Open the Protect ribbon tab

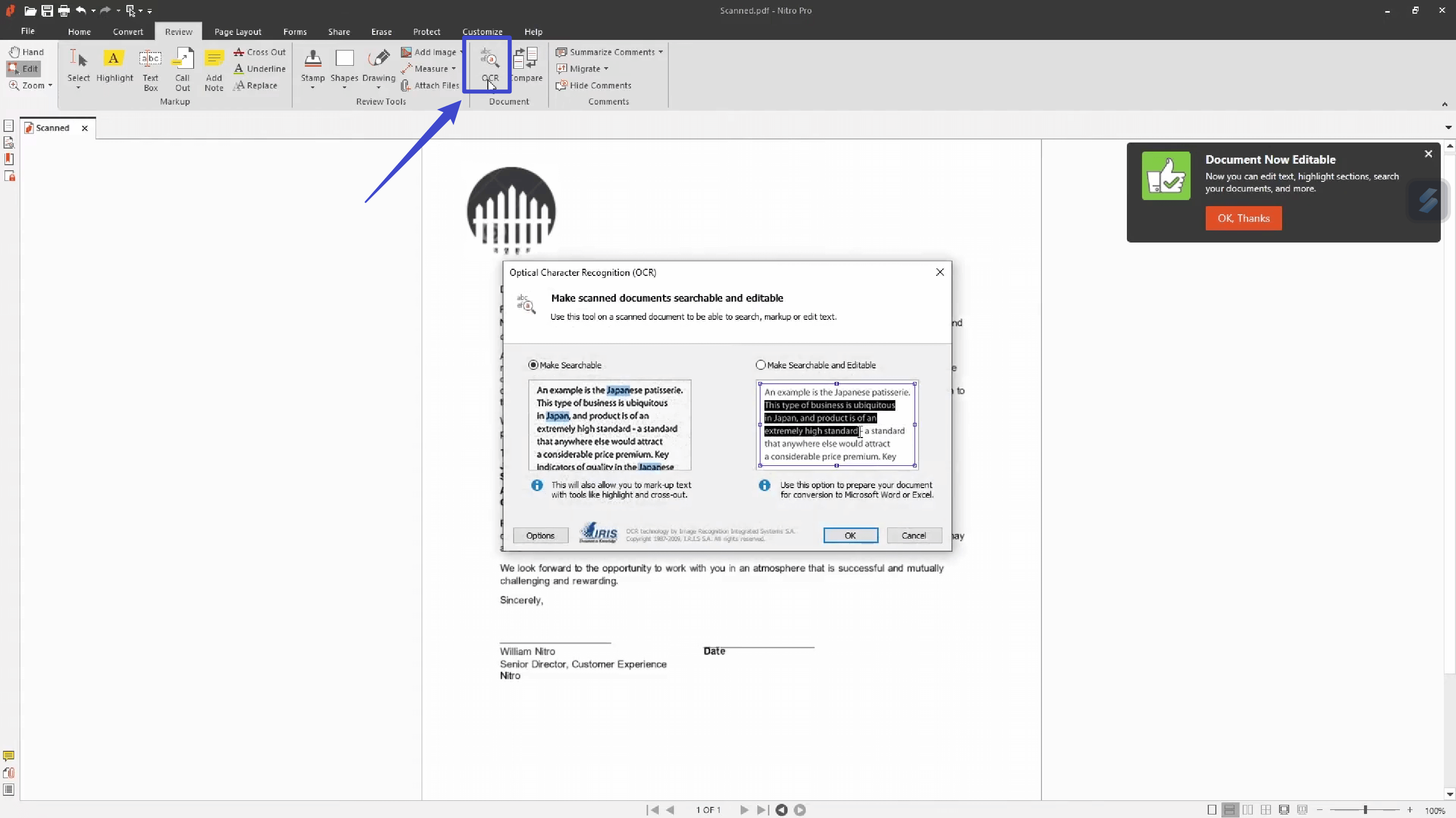pyautogui.click(x=426, y=32)
